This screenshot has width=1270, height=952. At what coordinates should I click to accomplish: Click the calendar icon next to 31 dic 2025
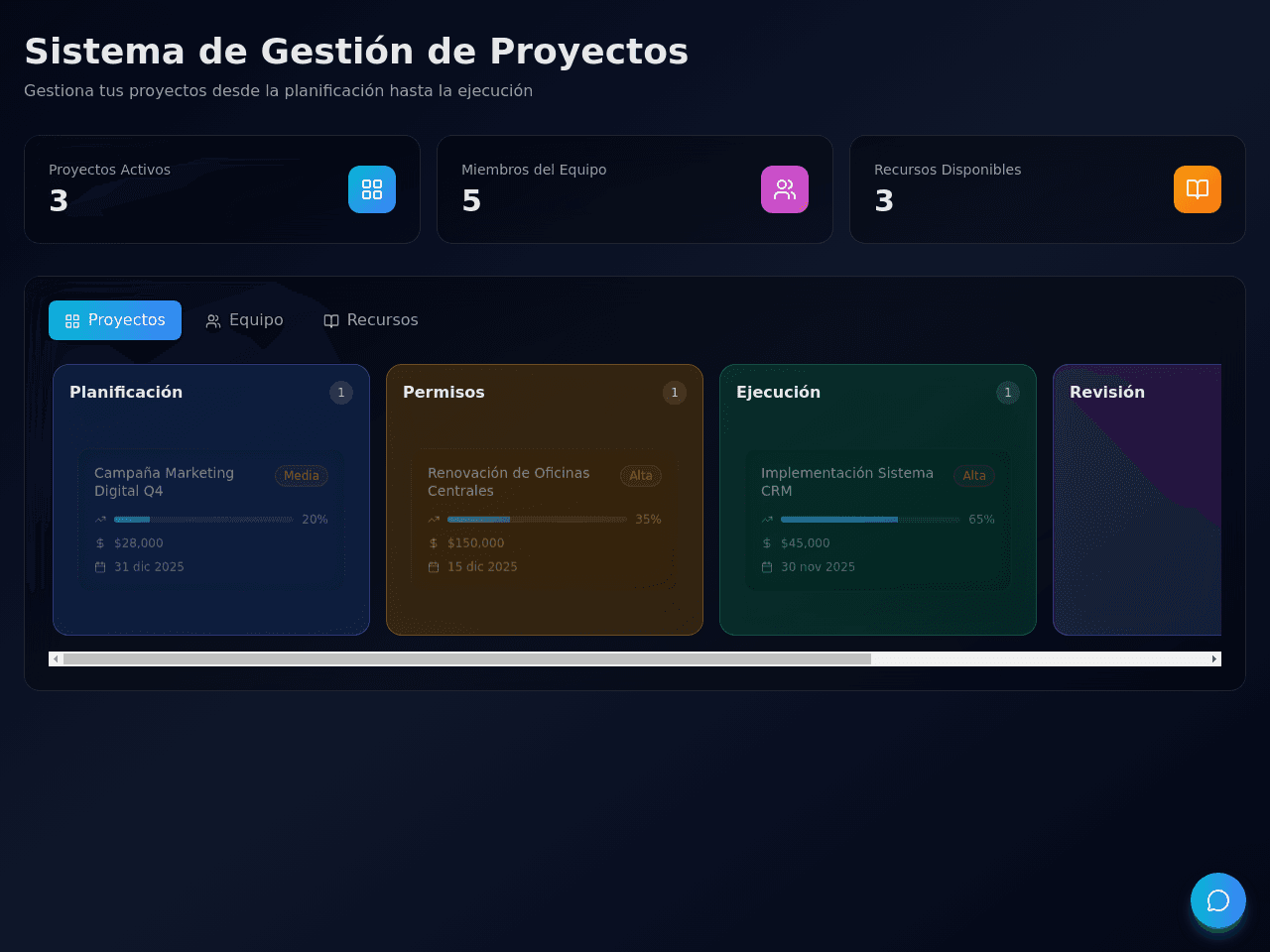pyautogui.click(x=100, y=567)
